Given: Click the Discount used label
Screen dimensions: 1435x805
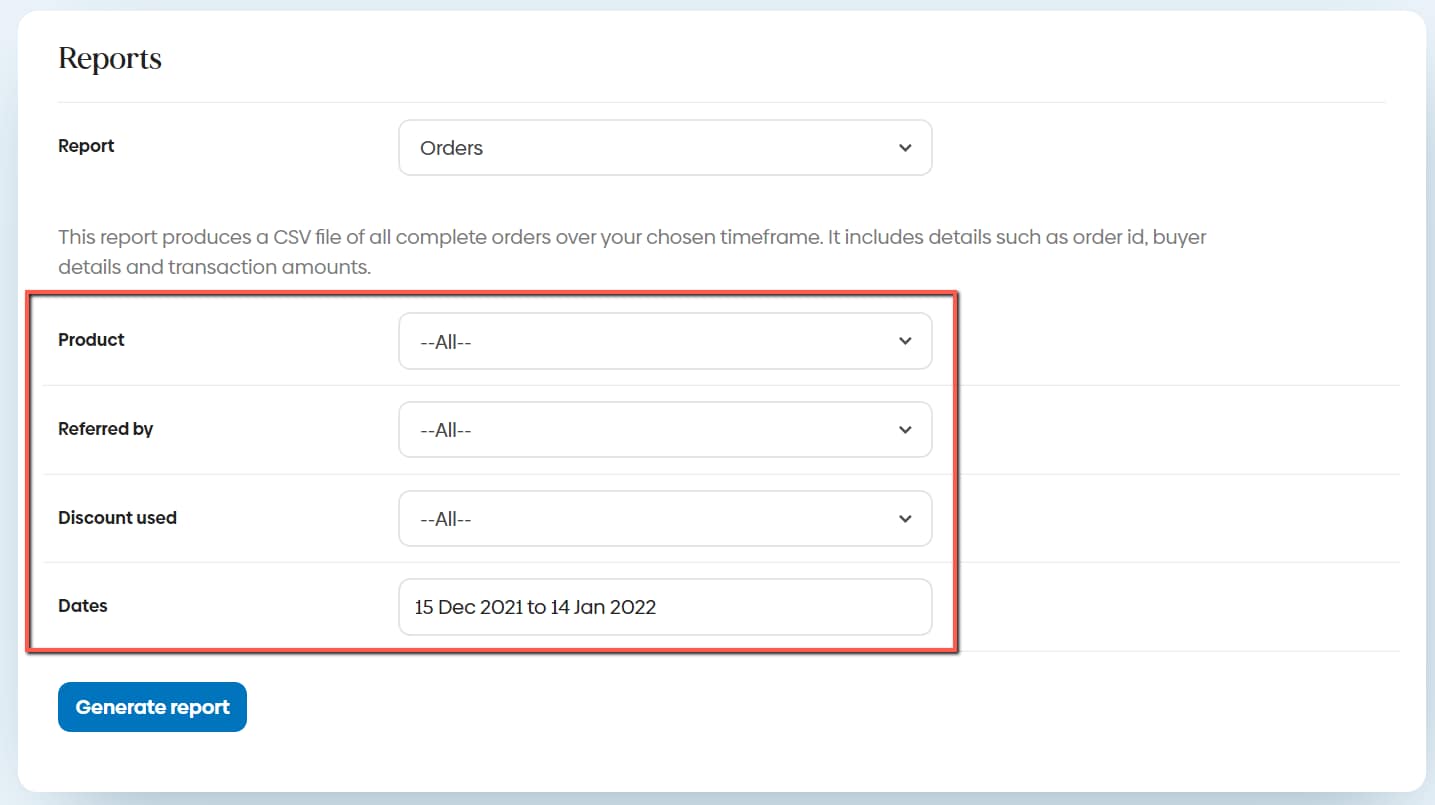Looking at the screenshot, I should 117,518.
